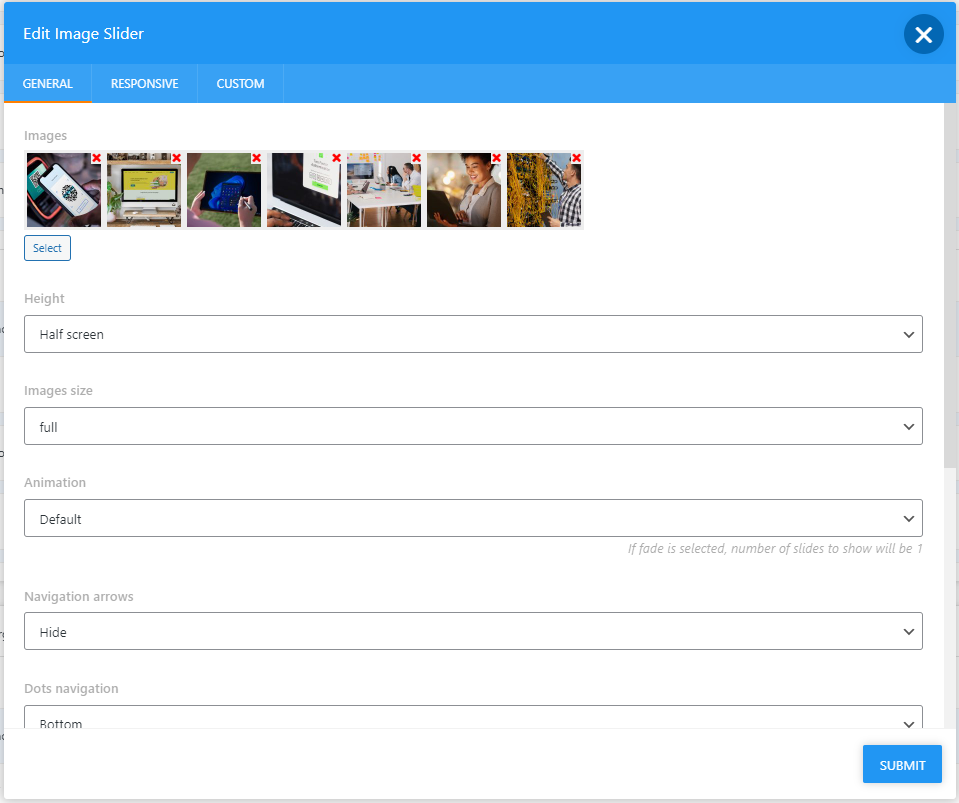Remove the QR code phone image

96,158
